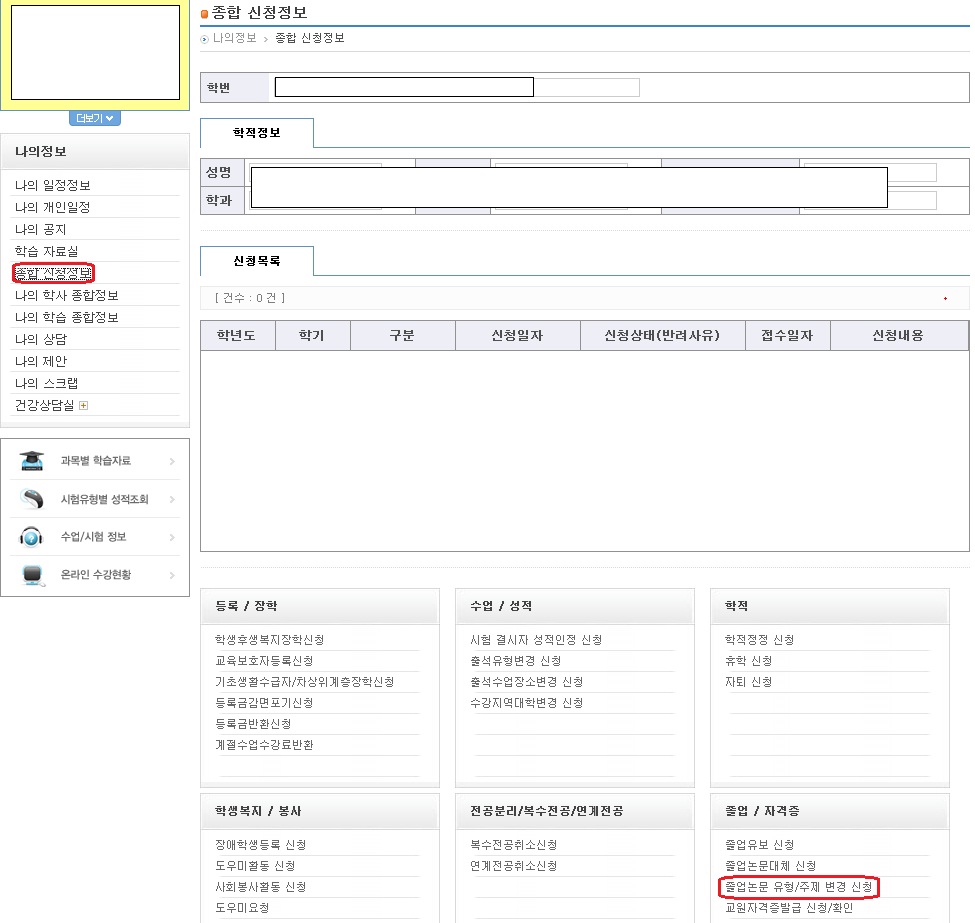Click the arrow beside 온라인 수강현황
This screenshot has height=923, width=975.
172,575
